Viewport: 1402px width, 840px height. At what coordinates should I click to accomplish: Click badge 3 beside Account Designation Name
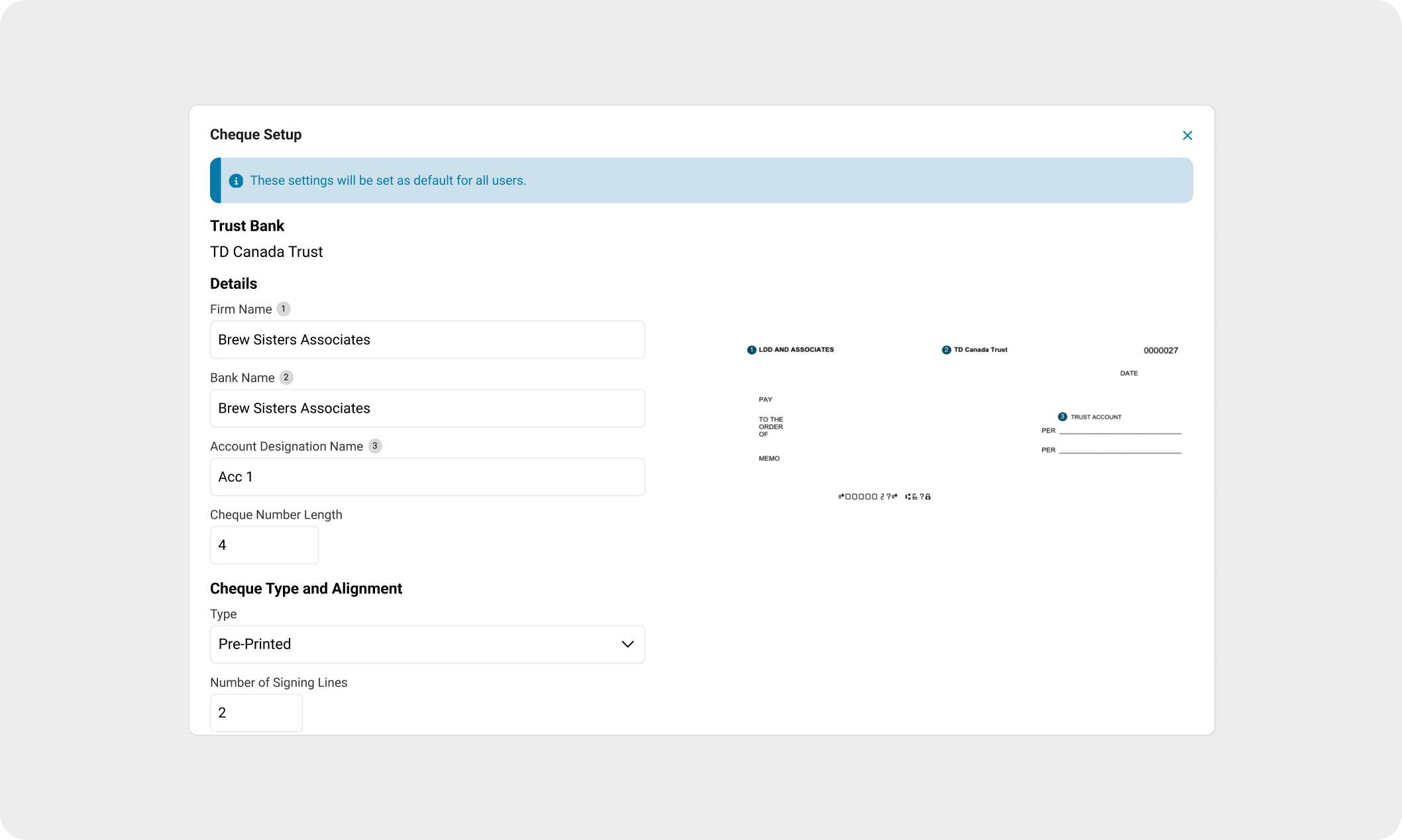[375, 446]
